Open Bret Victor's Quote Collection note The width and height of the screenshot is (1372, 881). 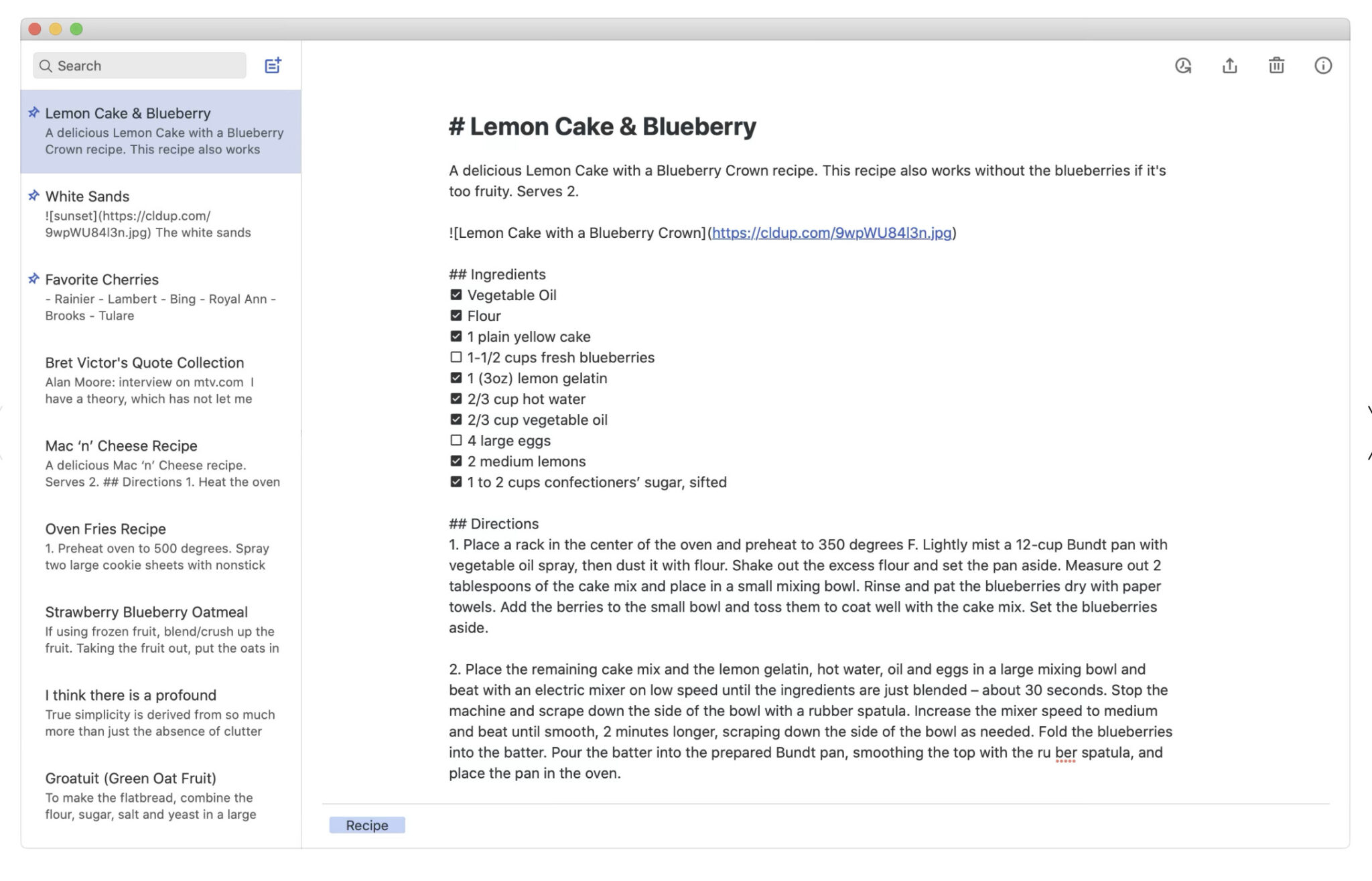144,362
